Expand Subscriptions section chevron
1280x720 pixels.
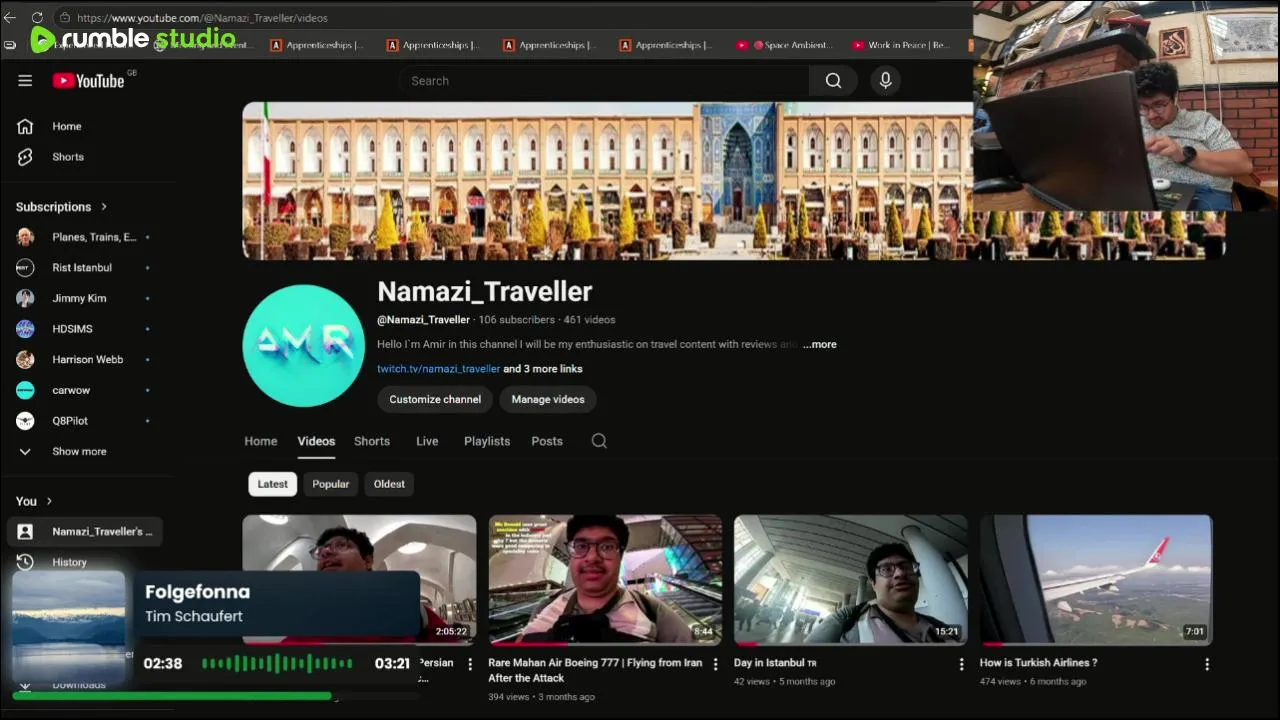click(x=103, y=207)
